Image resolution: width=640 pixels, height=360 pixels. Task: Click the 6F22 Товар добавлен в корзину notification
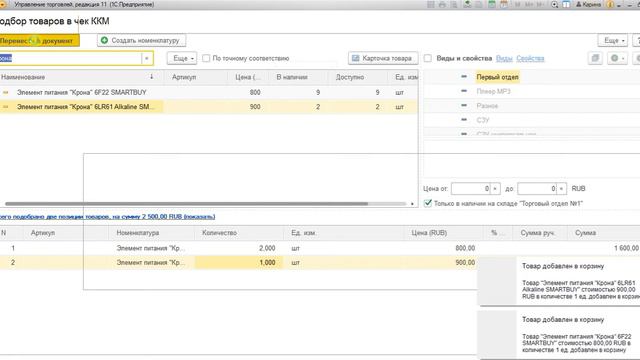coord(559,334)
